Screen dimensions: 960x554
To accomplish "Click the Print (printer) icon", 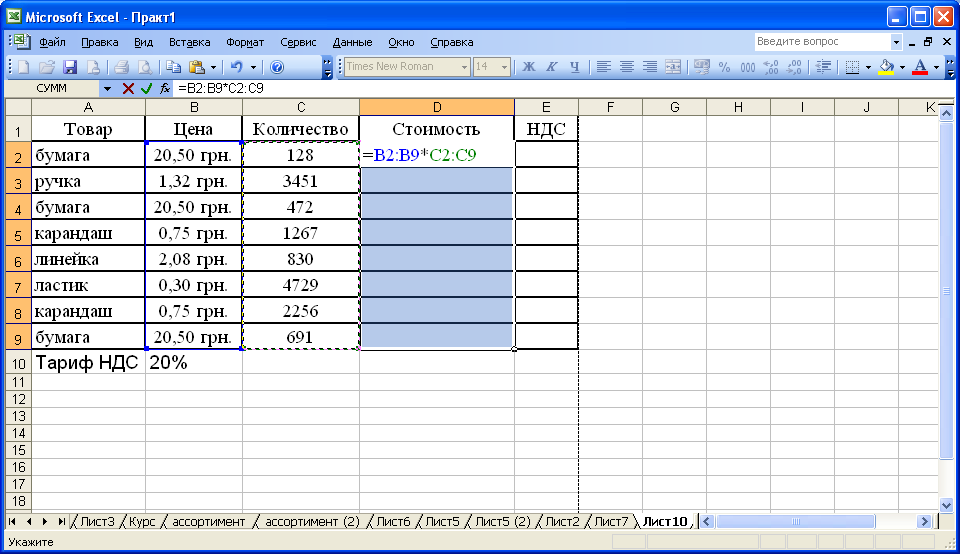I will pyautogui.click(x=121, y=67).
